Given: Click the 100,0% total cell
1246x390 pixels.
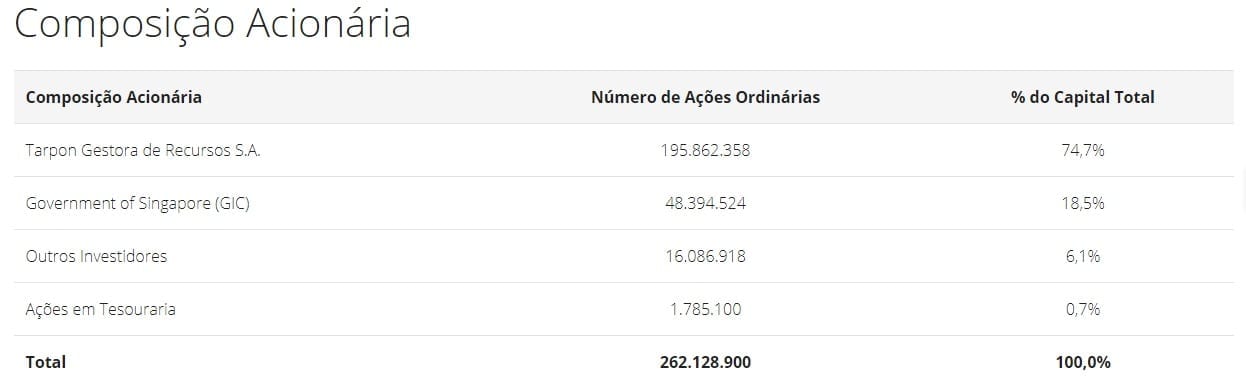Looking at the screenshot, I should [1083, 362].
